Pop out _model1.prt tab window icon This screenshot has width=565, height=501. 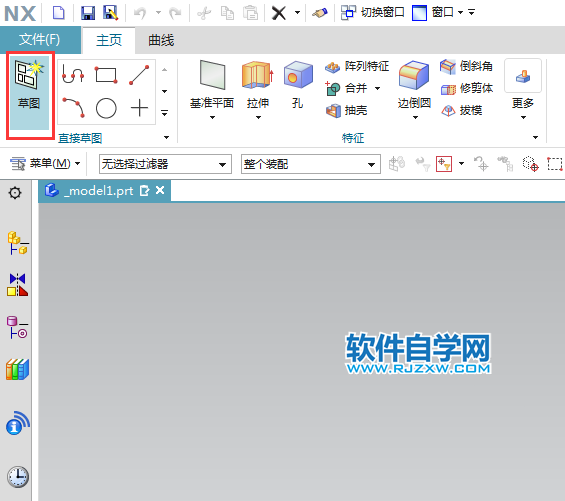pyautogui.click(x=144, y=191)
